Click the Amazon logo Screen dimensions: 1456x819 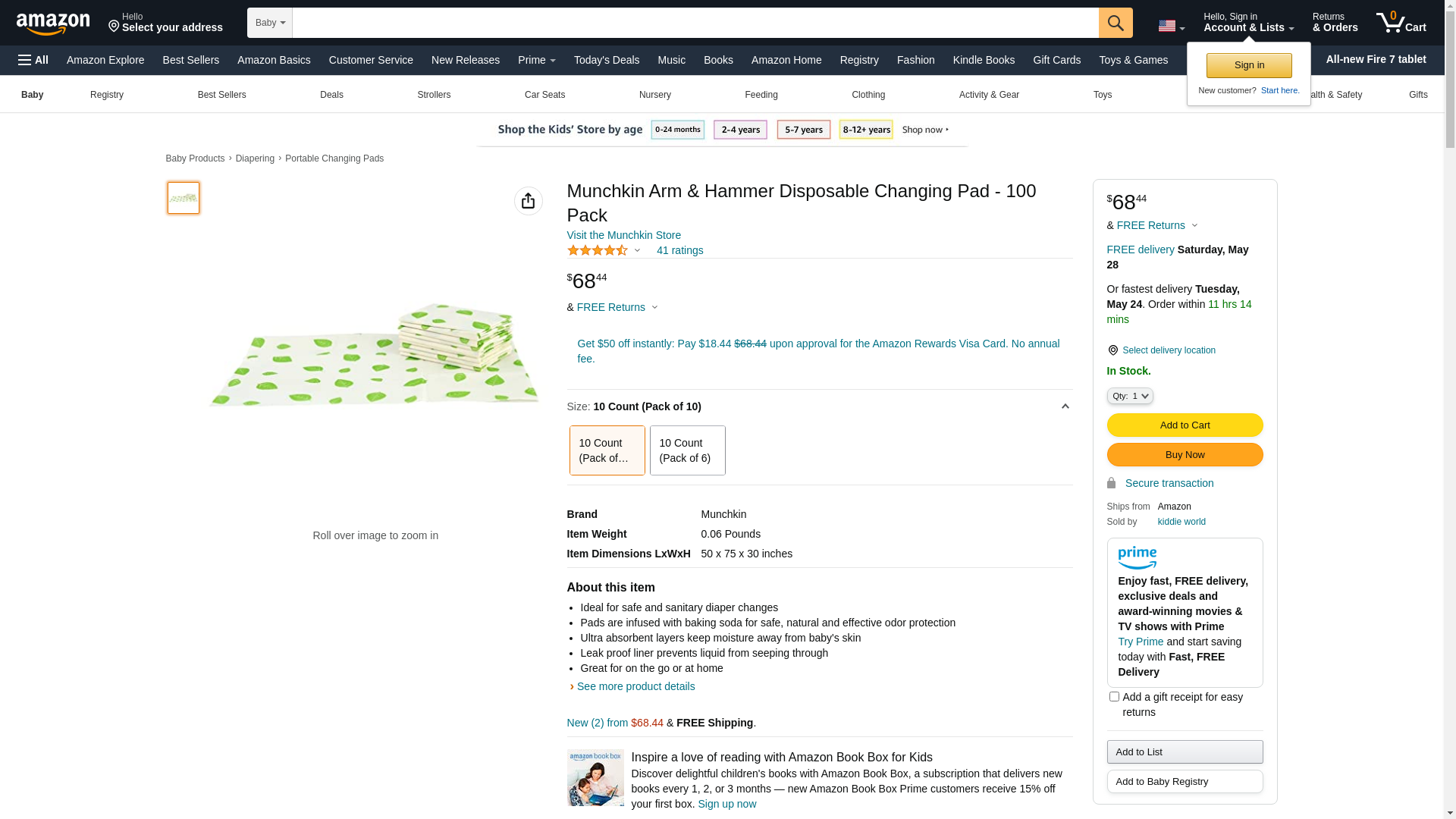coord(53,24)
